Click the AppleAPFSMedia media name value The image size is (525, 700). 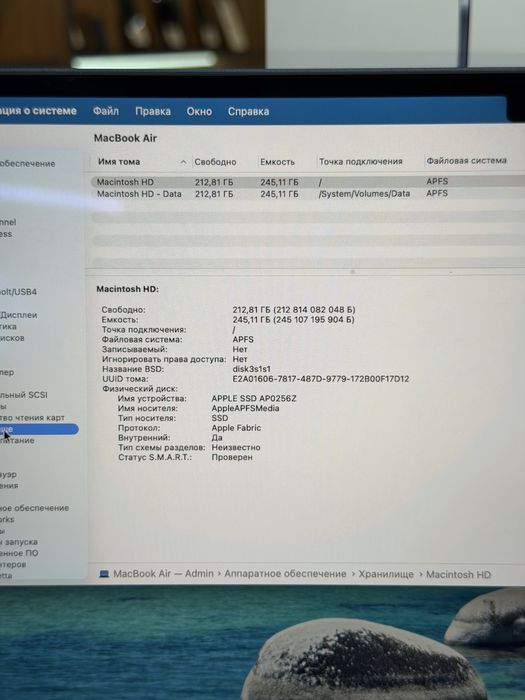246,408
